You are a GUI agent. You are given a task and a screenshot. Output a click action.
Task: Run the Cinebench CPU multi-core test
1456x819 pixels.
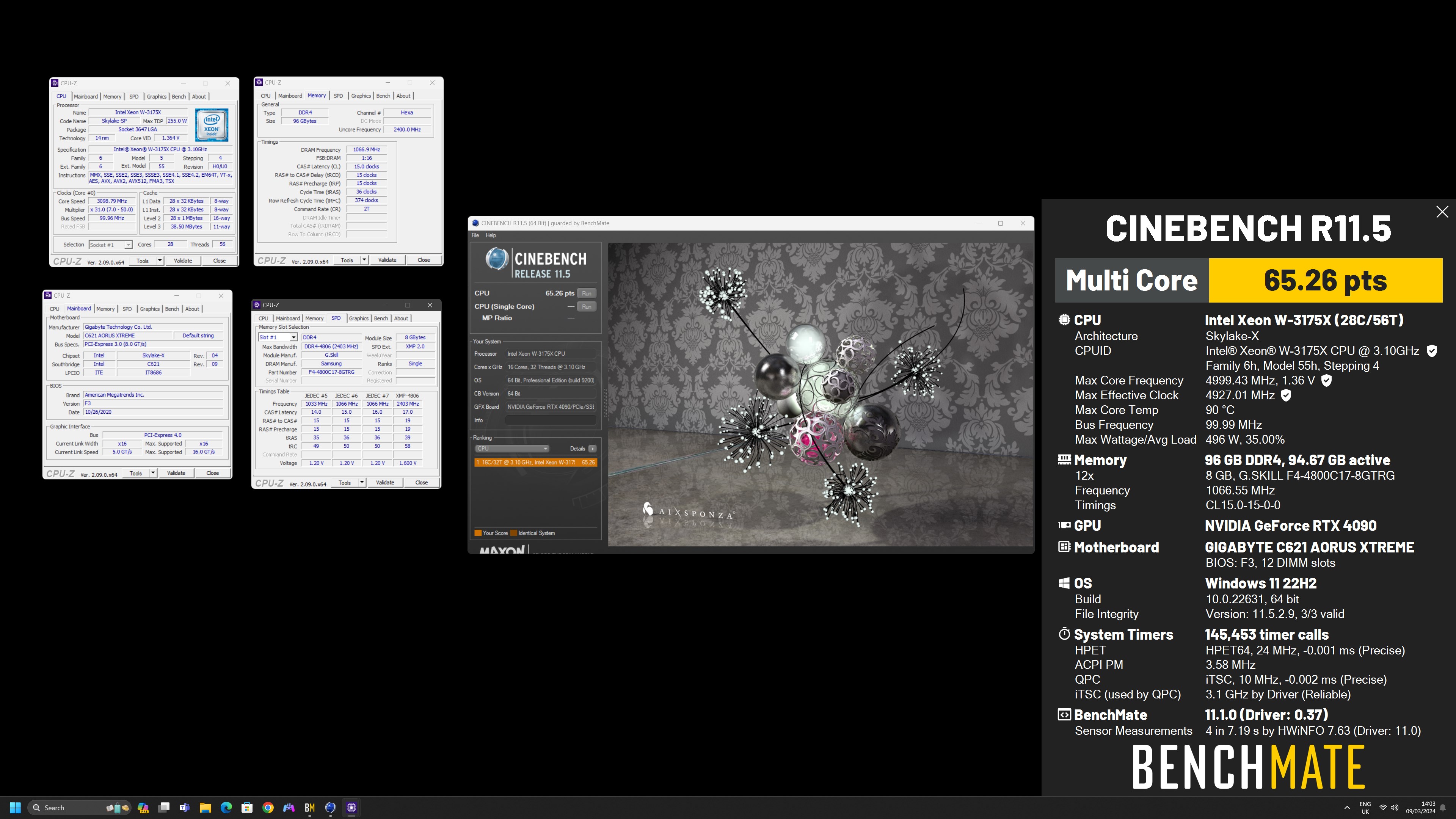pos(587,293)
